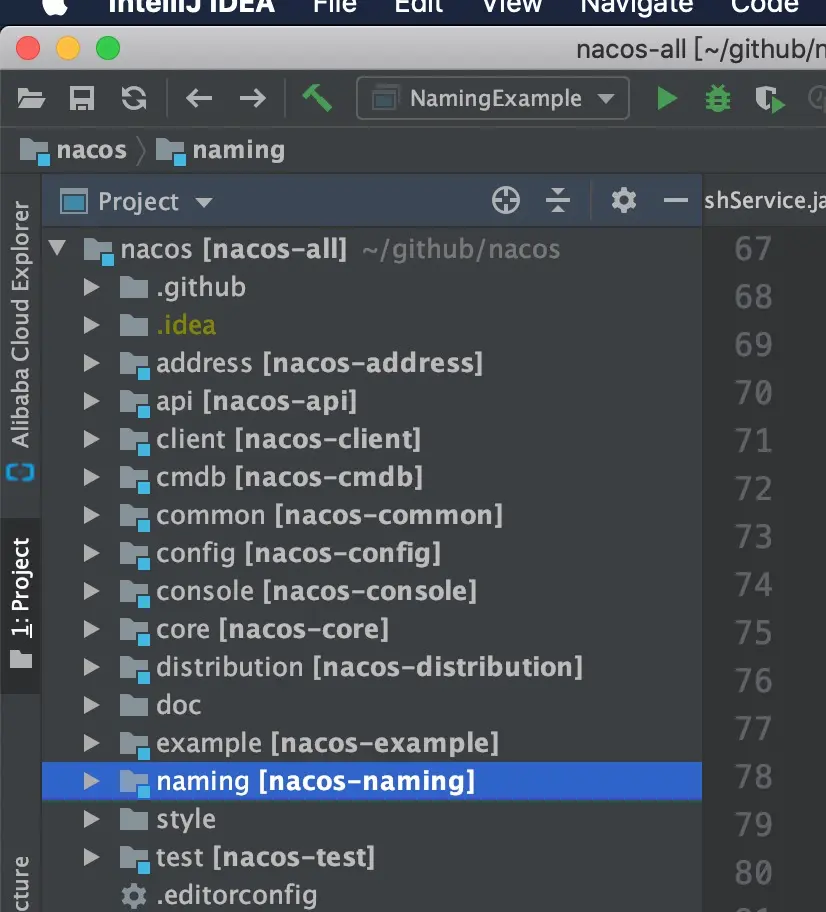
Task: Expand the client [nacos-client] module arrow
Action: [x=91, y=439]
